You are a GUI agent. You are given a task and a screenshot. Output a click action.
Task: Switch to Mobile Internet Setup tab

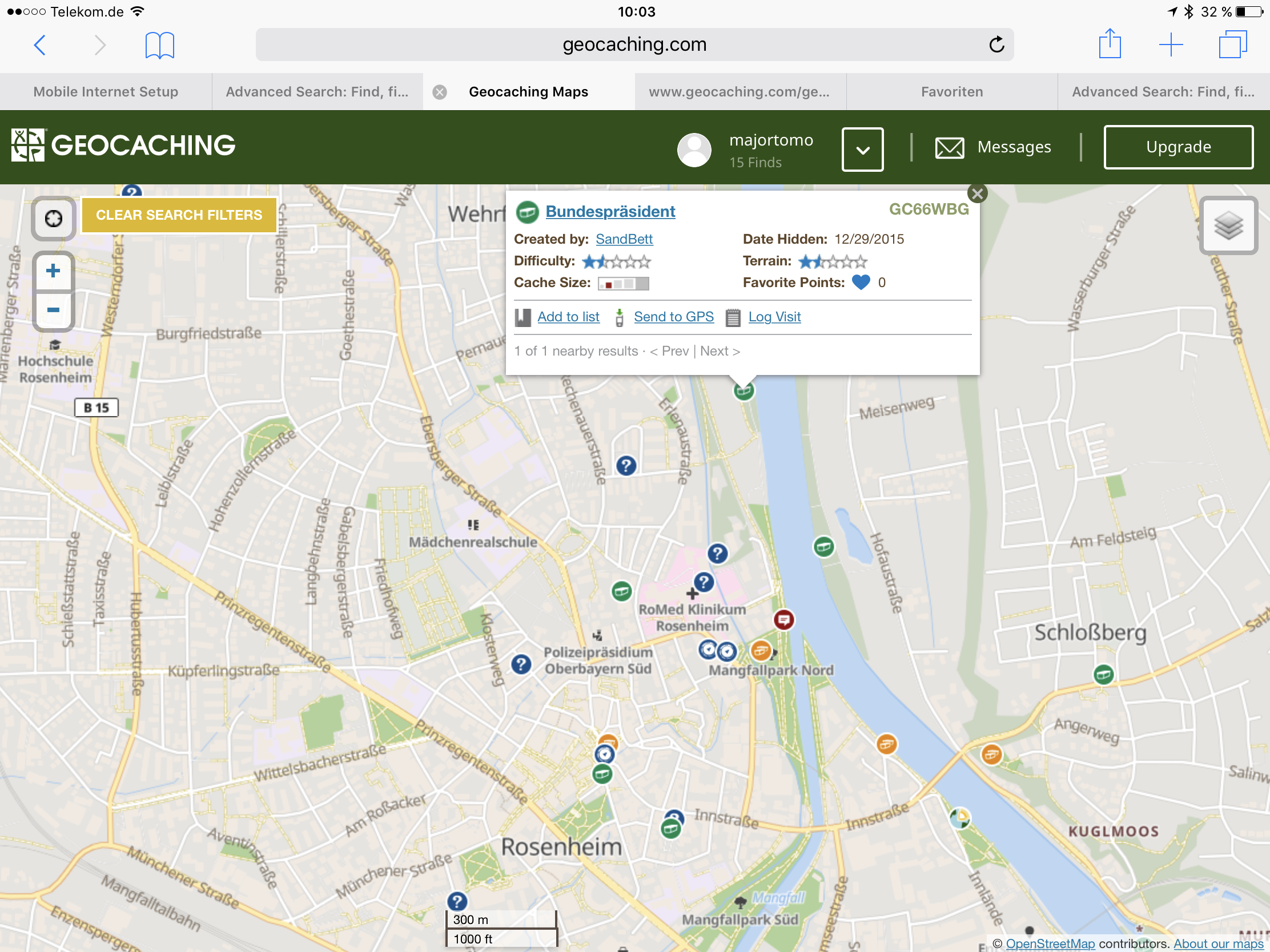(x=106, y=92)
